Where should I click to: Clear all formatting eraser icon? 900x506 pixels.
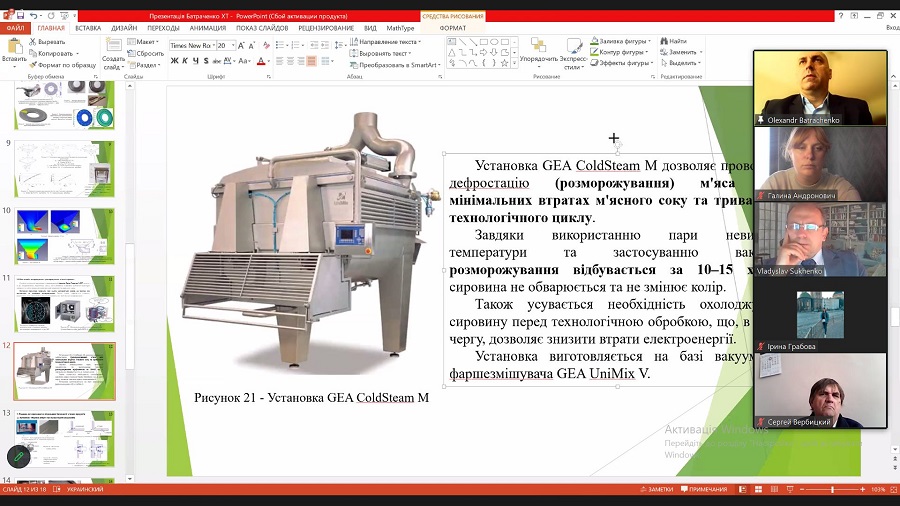tap(266, 45)
